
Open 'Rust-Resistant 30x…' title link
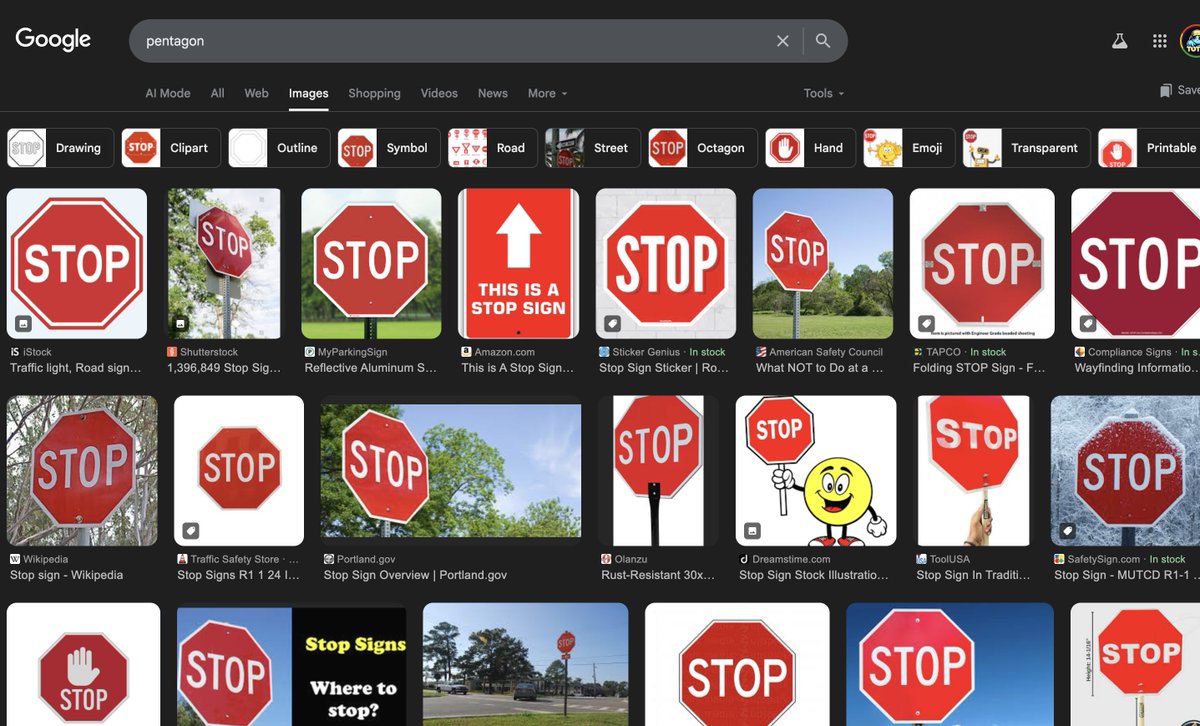658,575
